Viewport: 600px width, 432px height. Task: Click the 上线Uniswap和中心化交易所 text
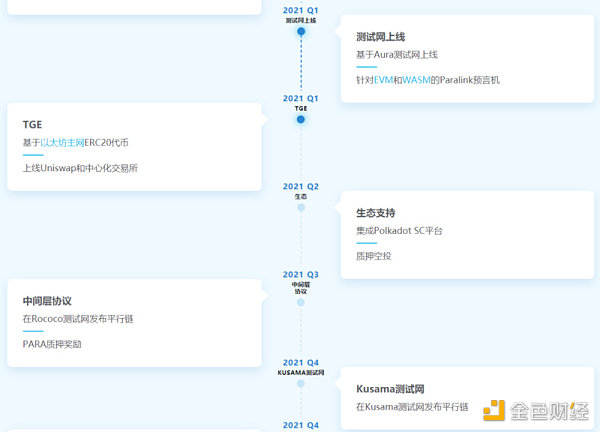pos(80,168)
